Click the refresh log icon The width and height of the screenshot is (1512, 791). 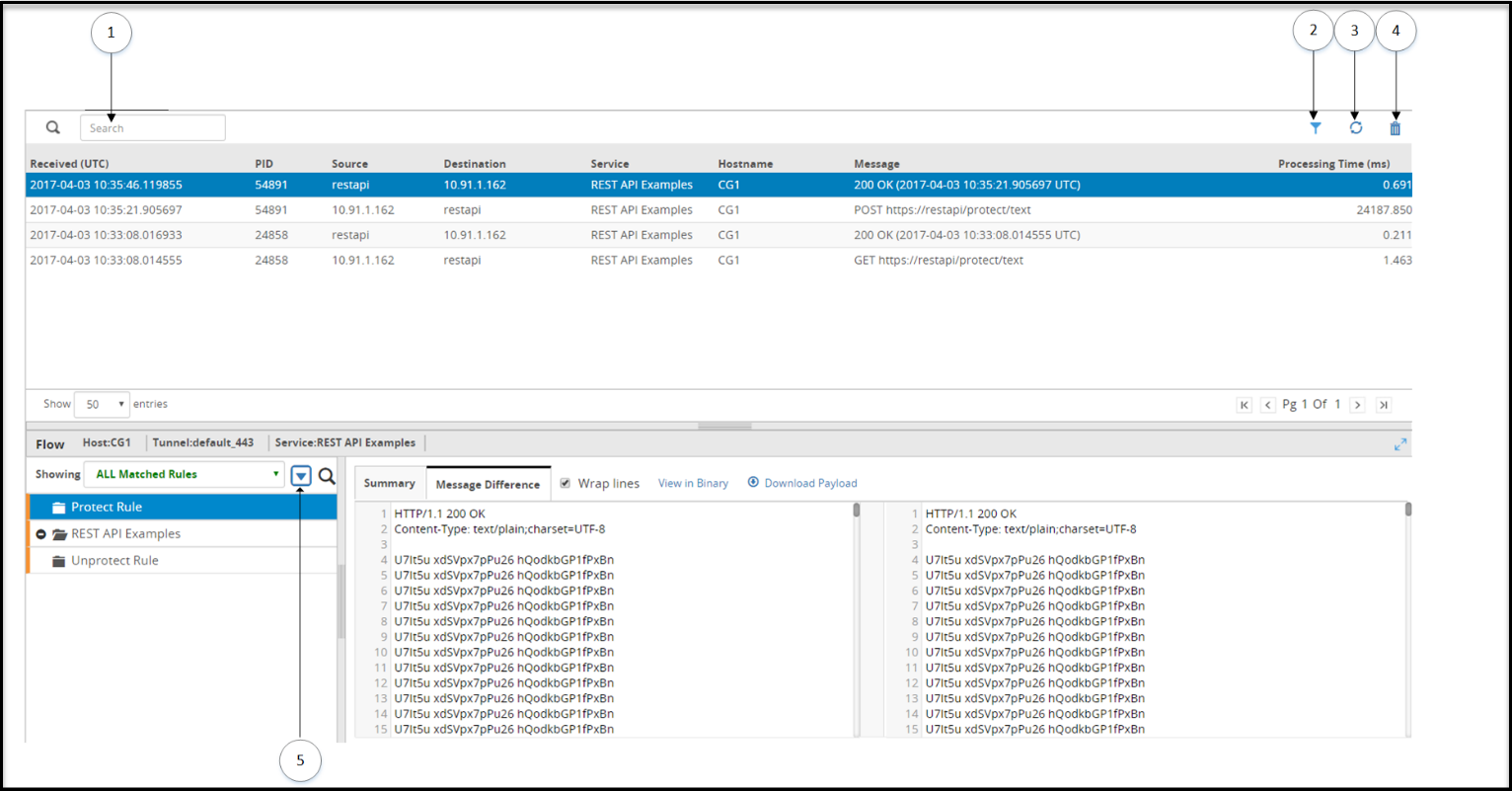(1355, 127)
